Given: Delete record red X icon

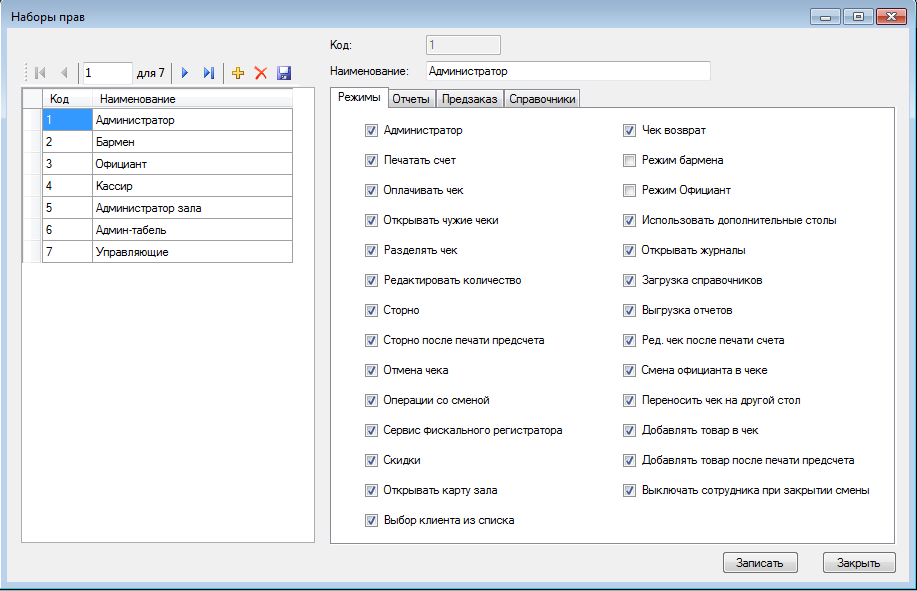Looking at the screenshot, I should click(x=261, y=73).
